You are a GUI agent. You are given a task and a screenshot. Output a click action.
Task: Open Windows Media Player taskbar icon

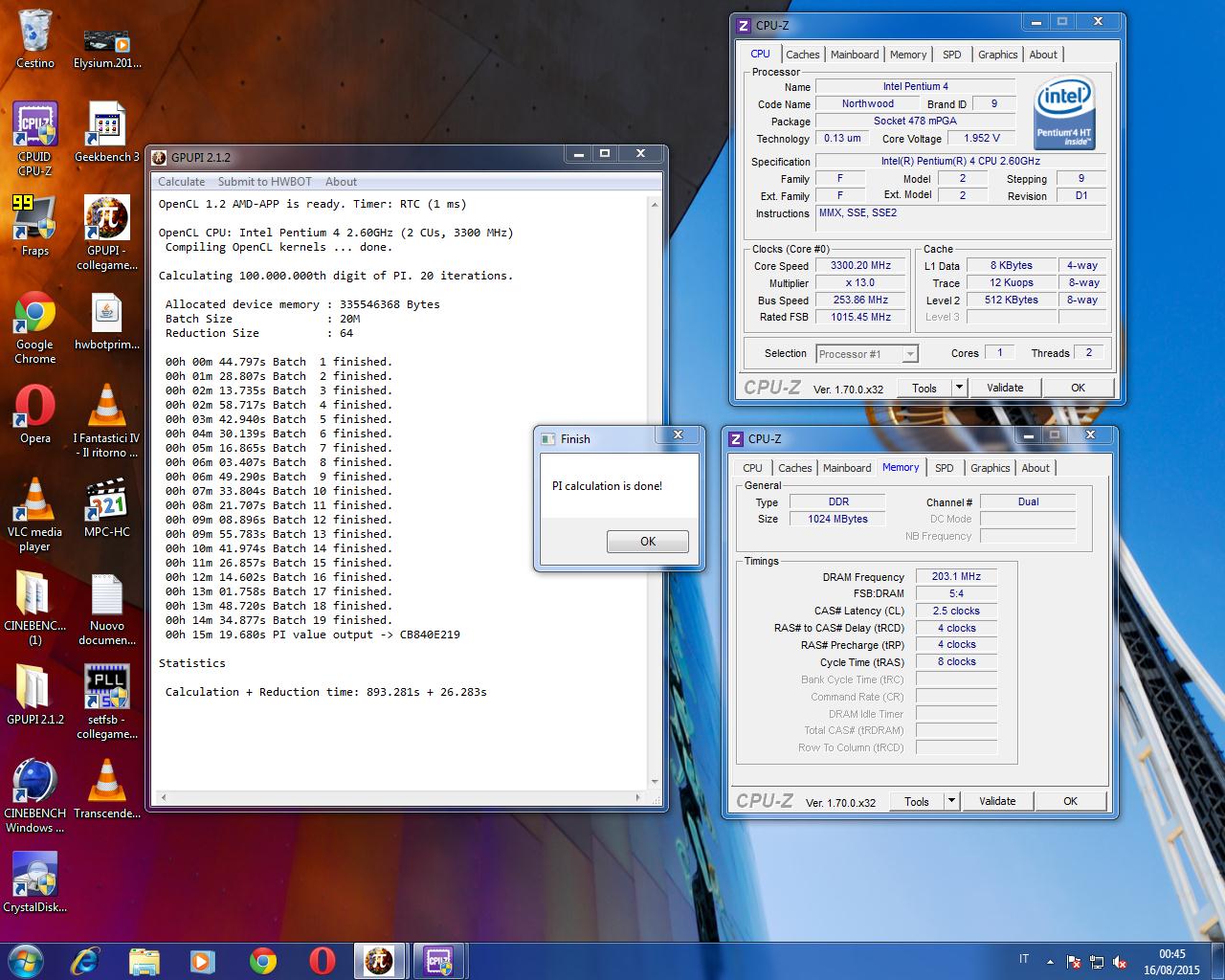click(202, 961)
